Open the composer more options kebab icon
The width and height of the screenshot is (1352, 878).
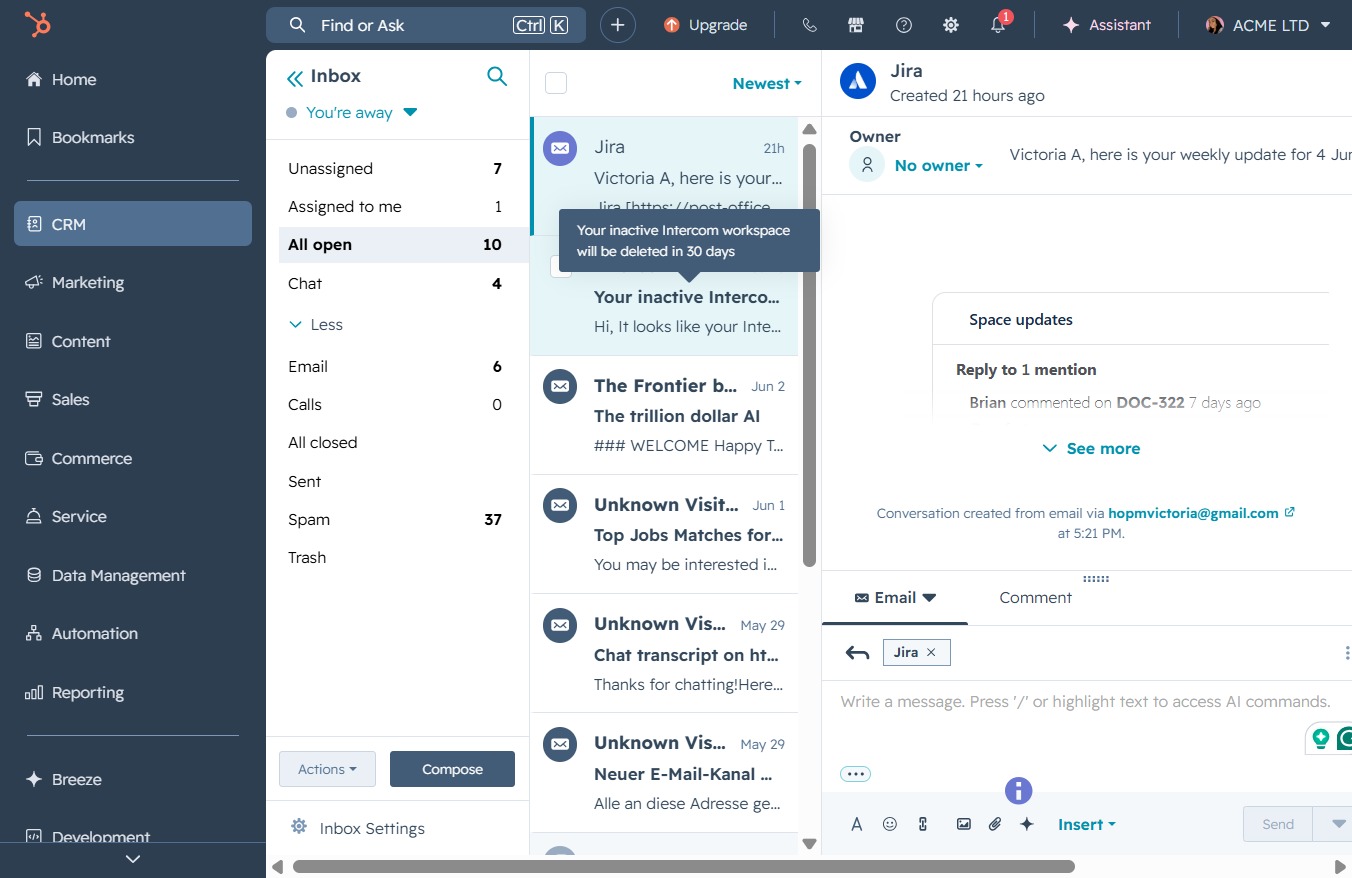pyautogui.click(x=1347, y=653)
